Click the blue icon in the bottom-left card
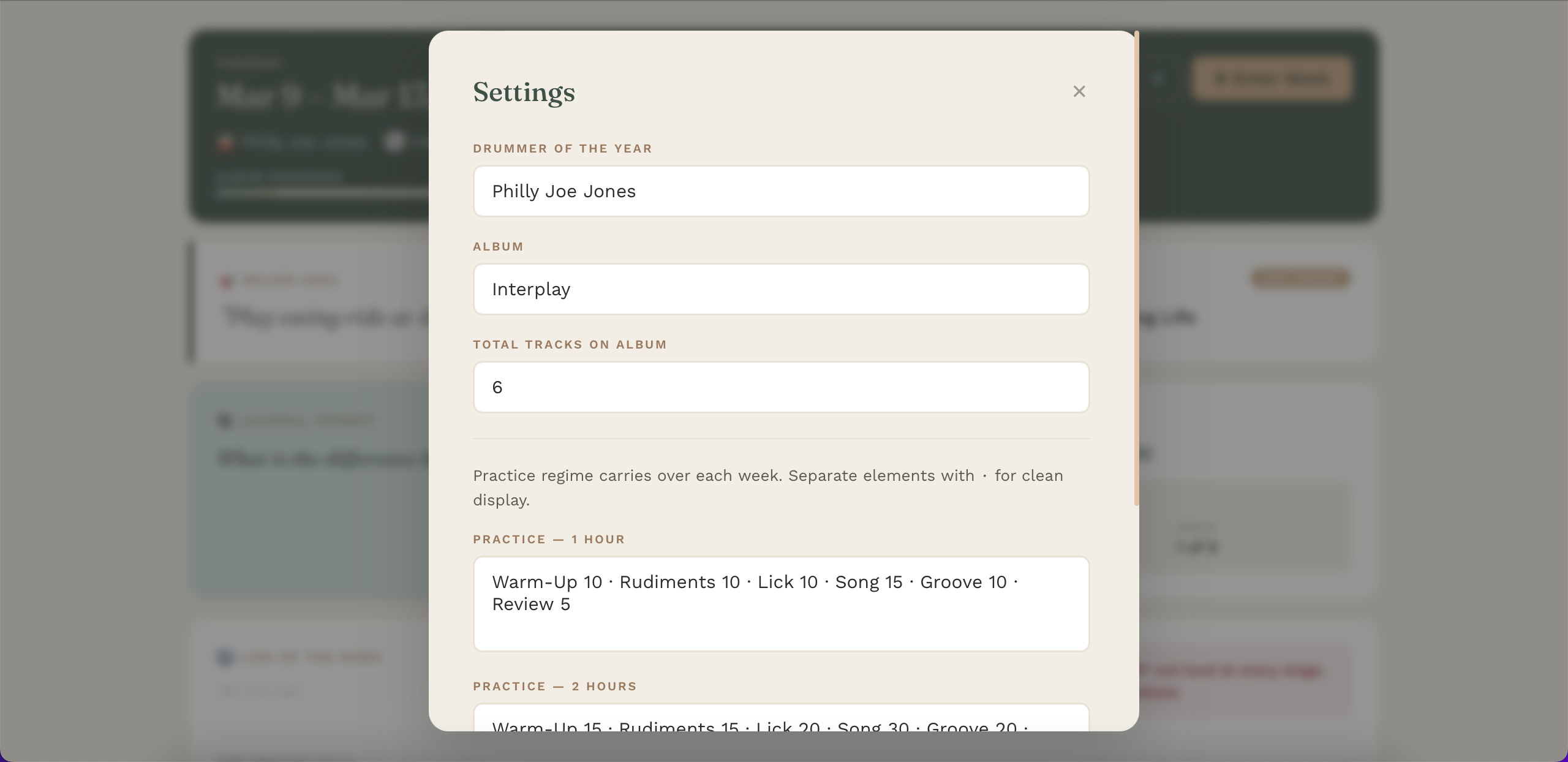The image size is (1568, 762). tap(225, 657)
